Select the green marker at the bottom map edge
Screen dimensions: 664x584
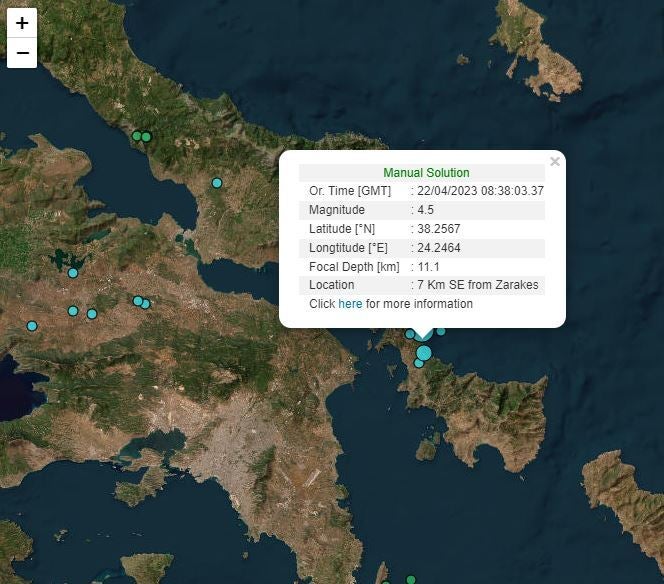410,579
